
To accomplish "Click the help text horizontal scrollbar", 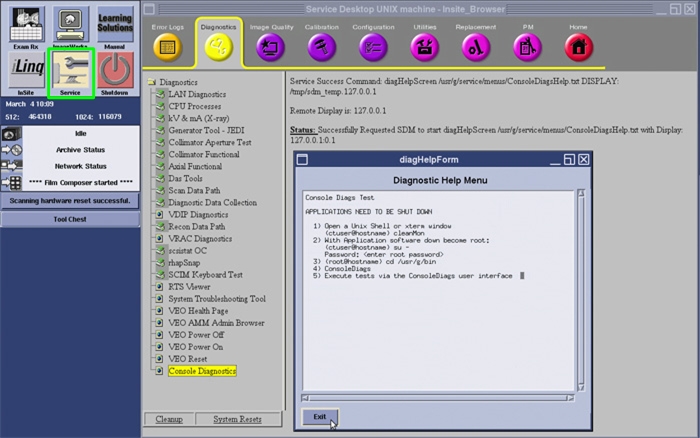I will coord(438,399).
